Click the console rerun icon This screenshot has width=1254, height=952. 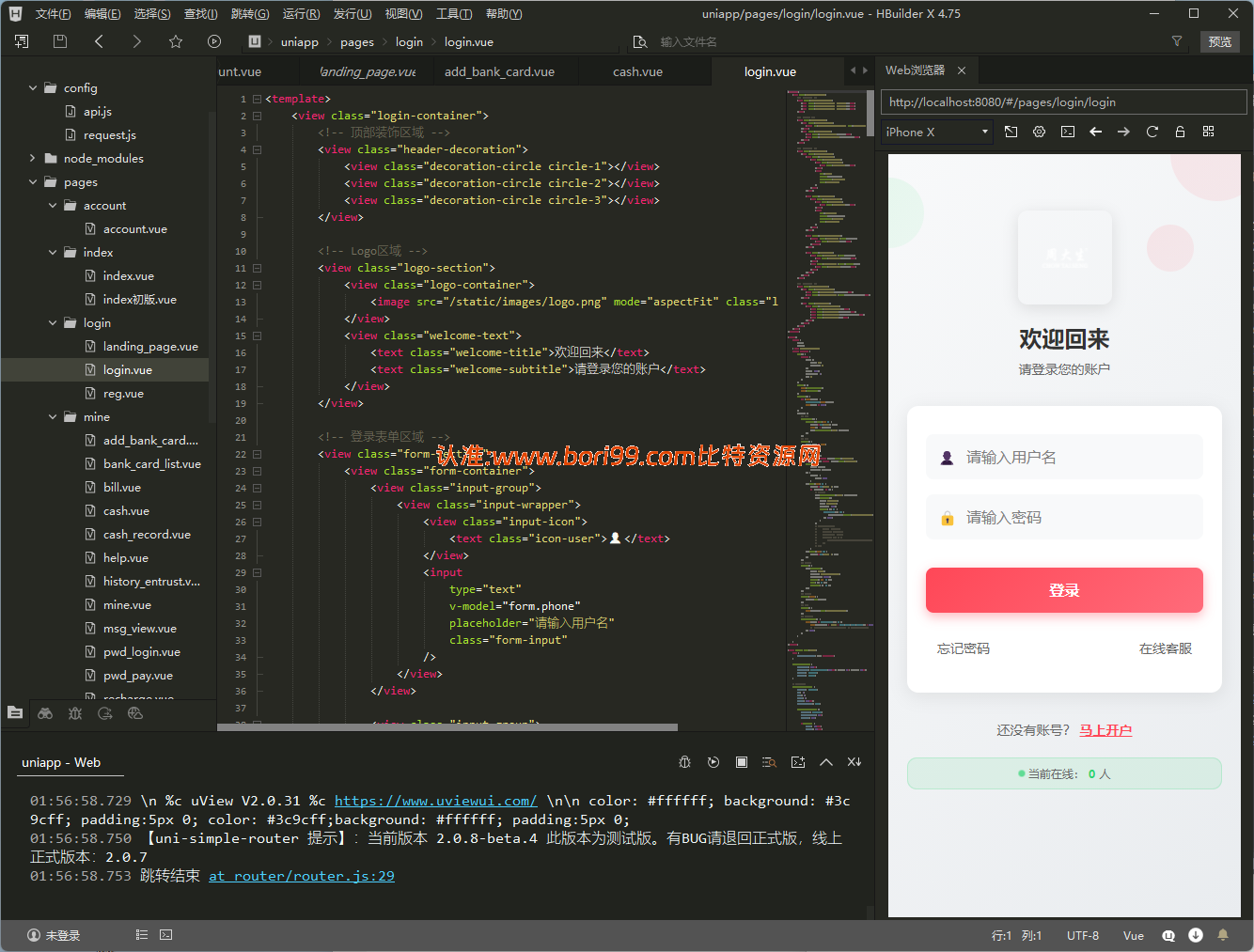(x=713, y=762)
